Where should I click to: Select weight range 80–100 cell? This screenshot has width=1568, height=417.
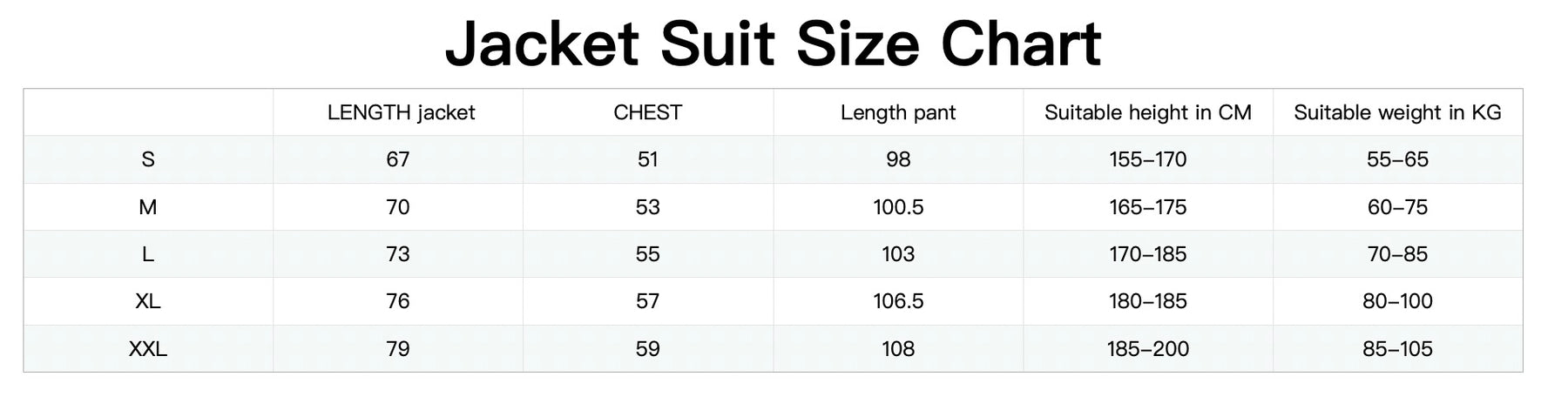click(1397, 301)
